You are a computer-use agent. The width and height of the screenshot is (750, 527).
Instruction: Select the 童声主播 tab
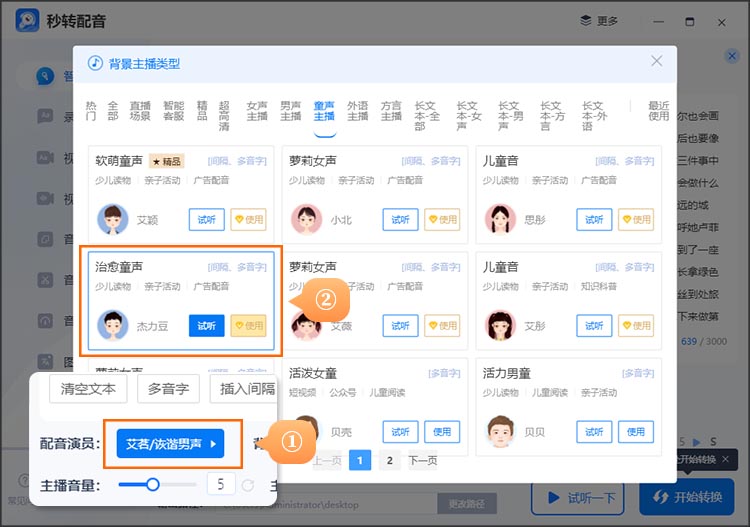324,111
